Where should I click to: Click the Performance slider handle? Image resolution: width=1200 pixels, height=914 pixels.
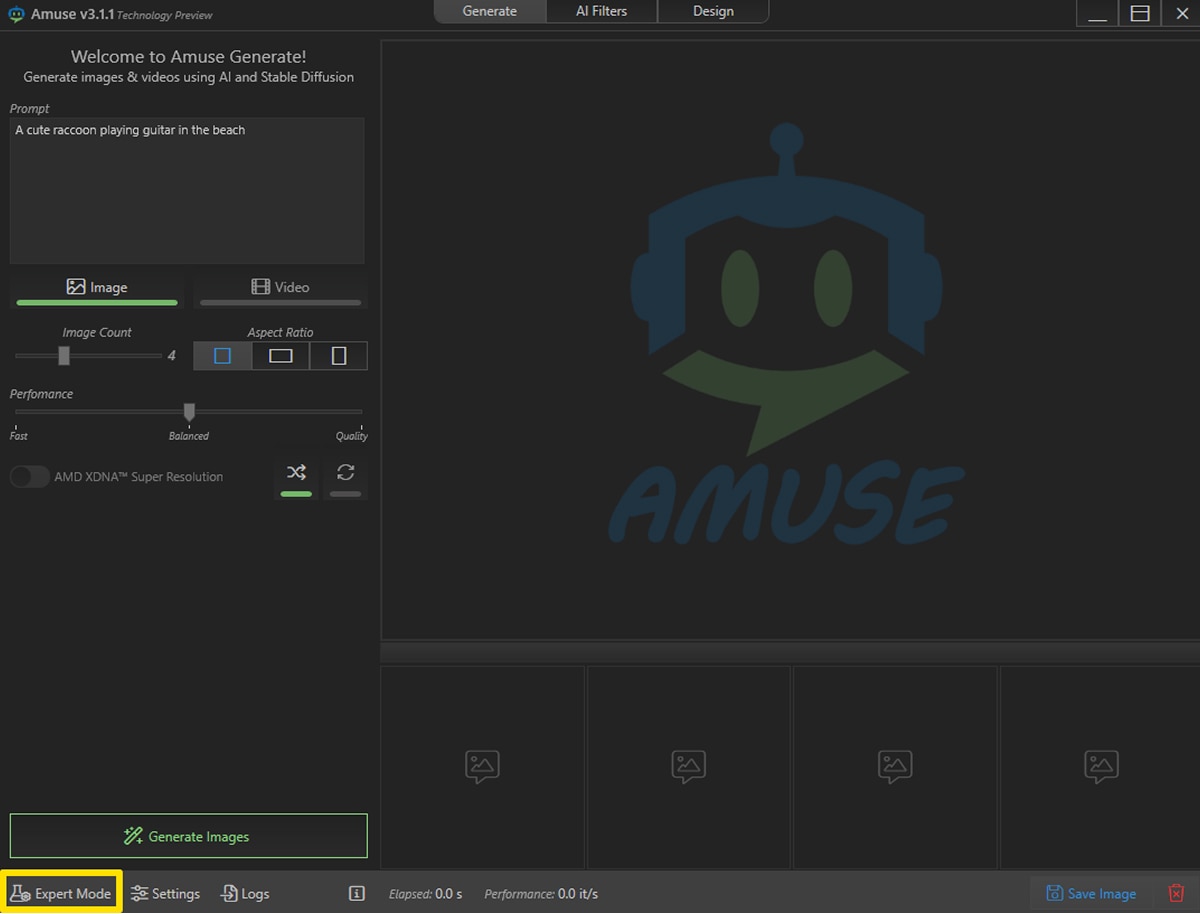point(189,411)
